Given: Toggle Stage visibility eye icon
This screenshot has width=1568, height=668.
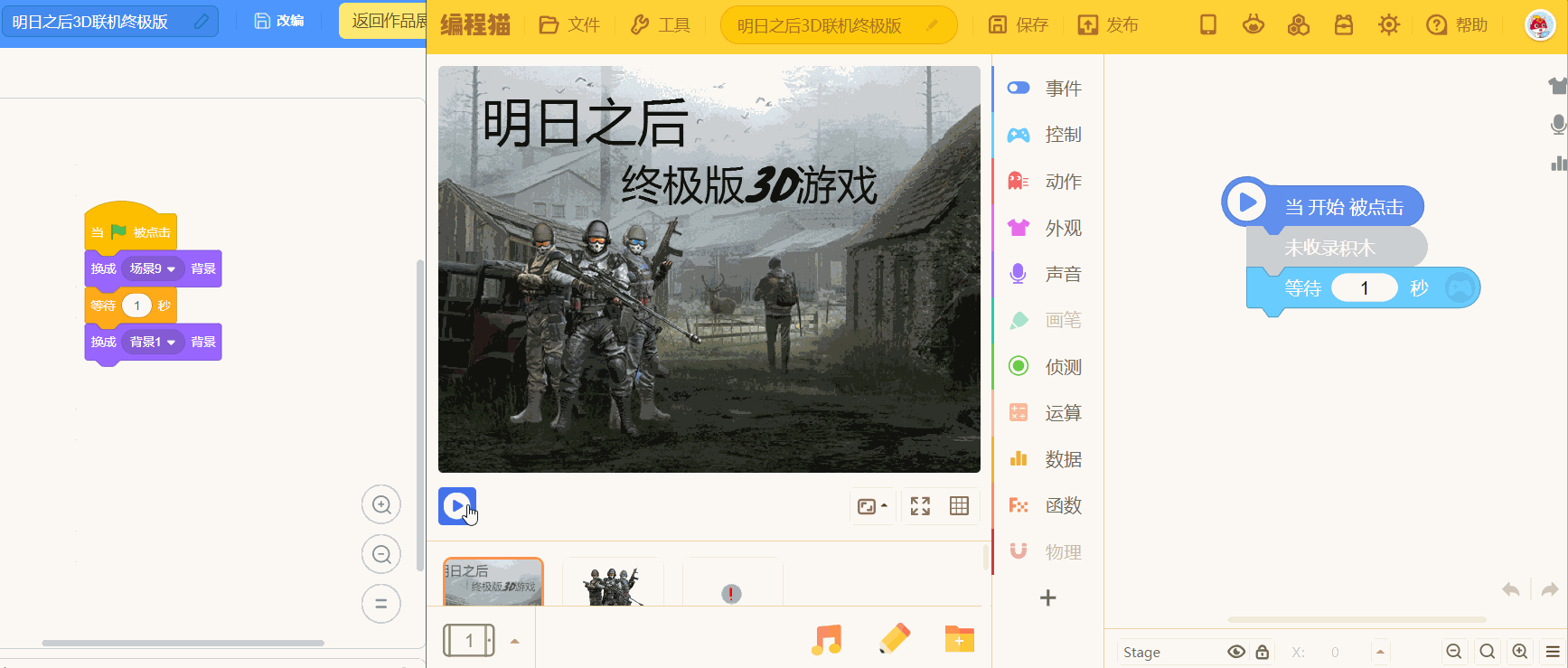Looking at the screenshot, I should (1236, 652).
